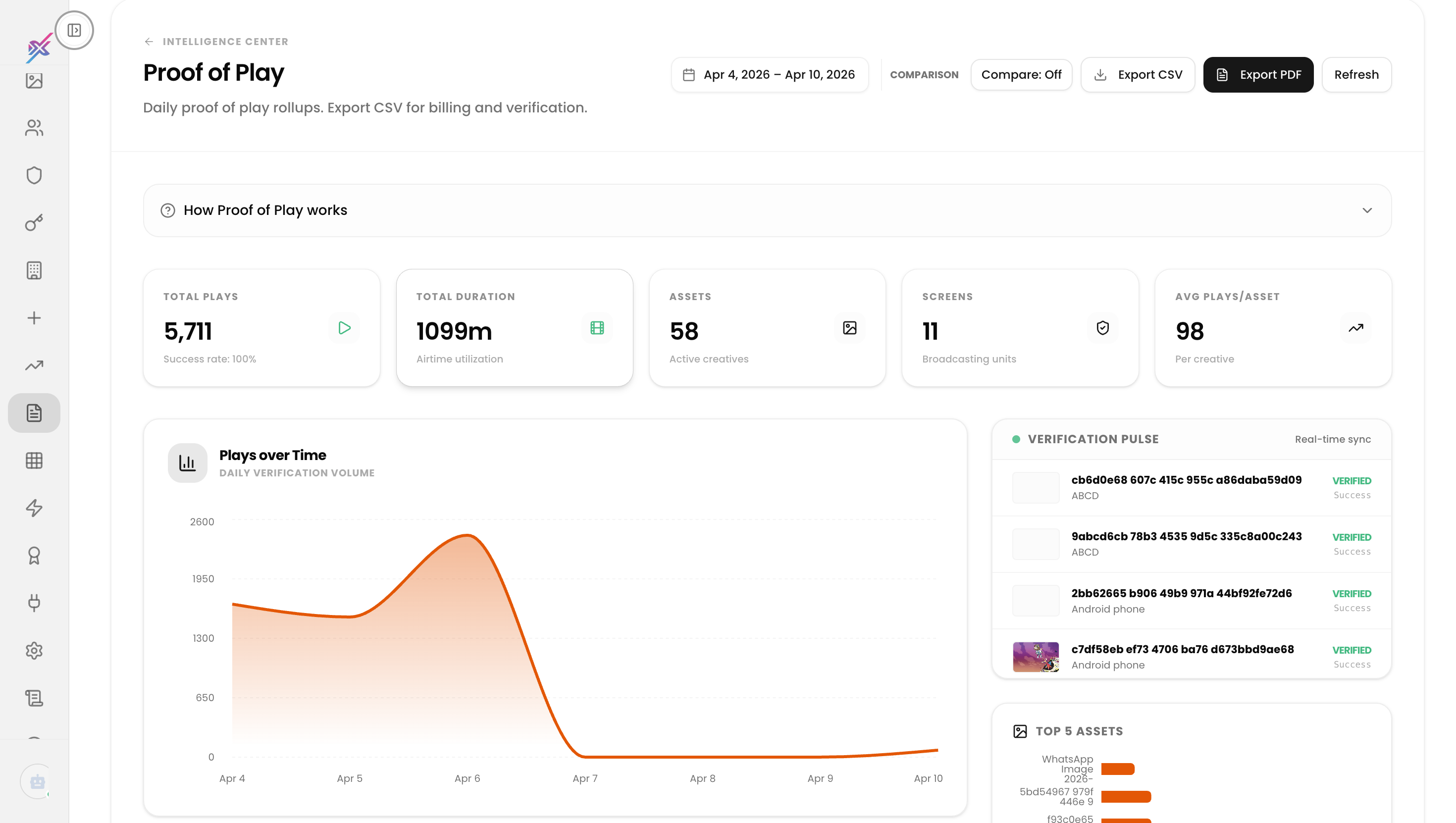Click the app logo in the sidebar
This screenshot has width=1456, height=823.
[x=39, y=48]
